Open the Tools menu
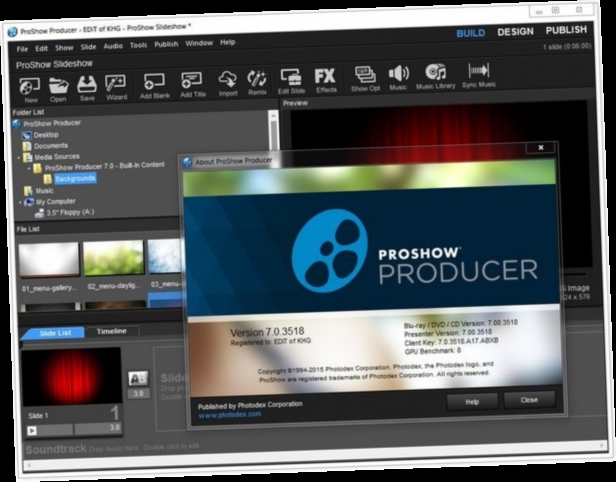The height and width of the screenshot is (482, 616). 138,45
